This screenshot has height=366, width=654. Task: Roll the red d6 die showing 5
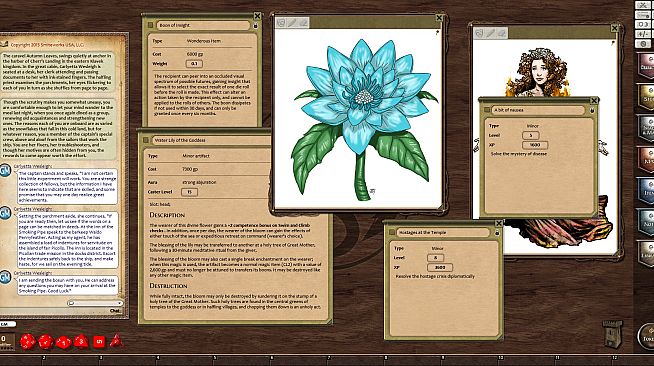[x=99, y=342]
